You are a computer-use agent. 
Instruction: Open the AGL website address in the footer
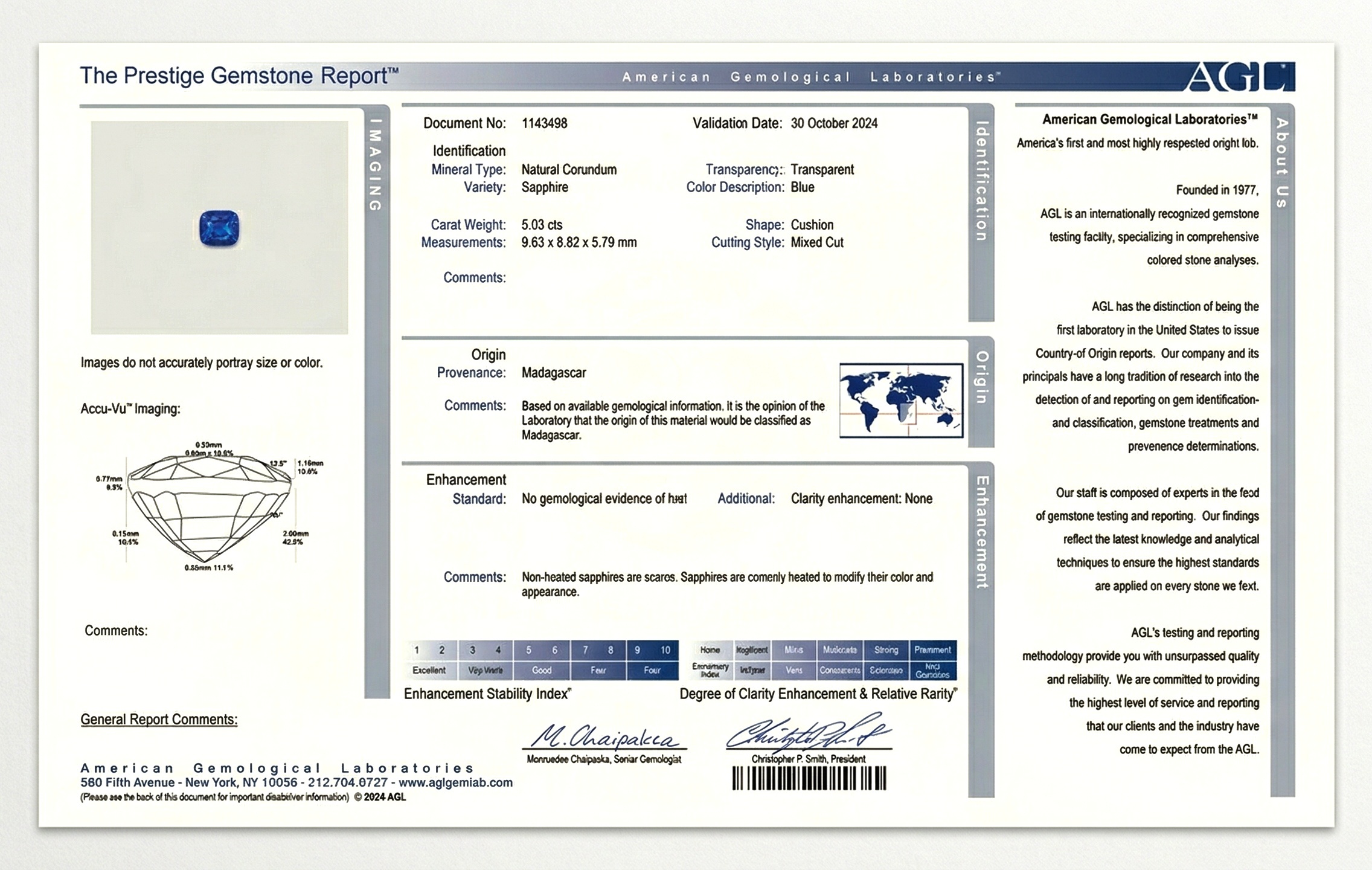(455, 782)
